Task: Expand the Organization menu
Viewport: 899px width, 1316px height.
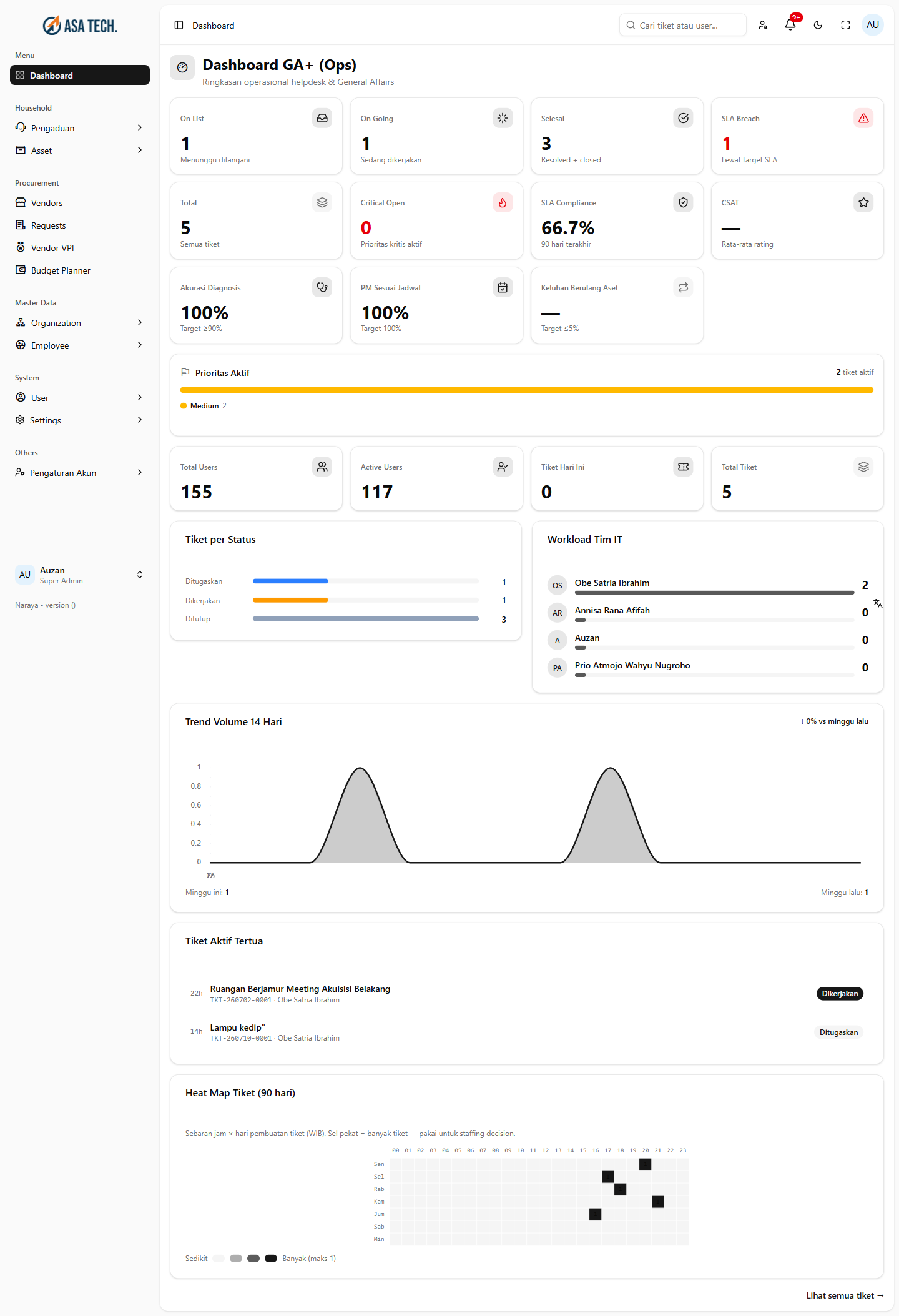Action: coord(80,323)
